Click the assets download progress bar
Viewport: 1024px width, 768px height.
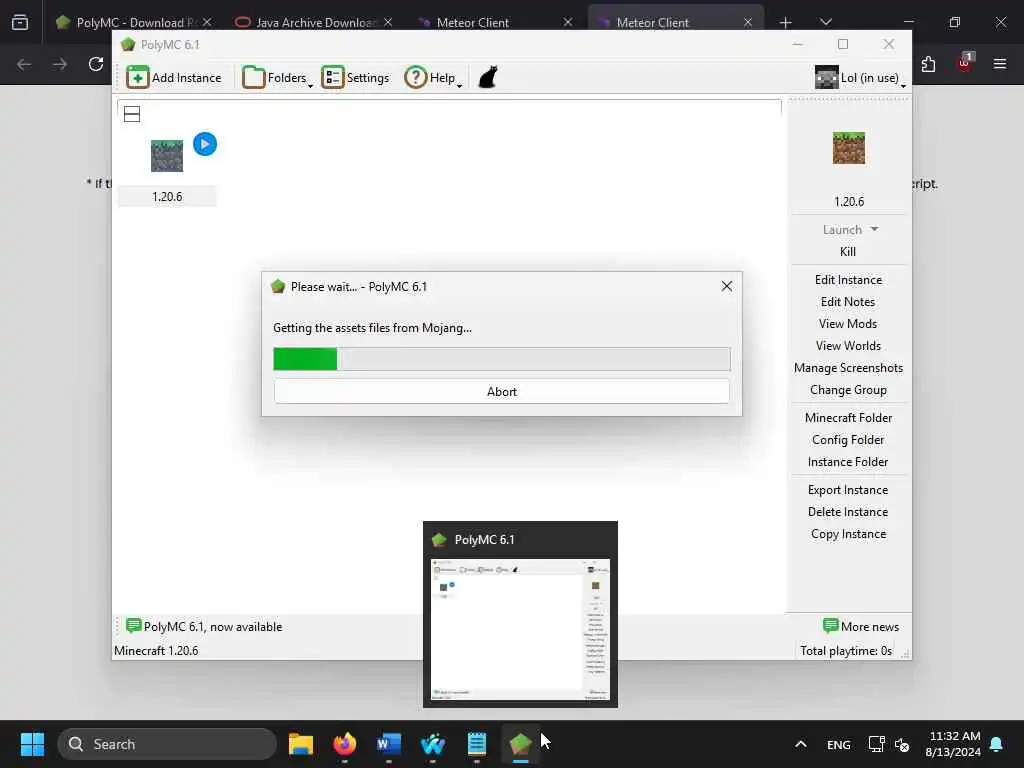pos(502,359)
